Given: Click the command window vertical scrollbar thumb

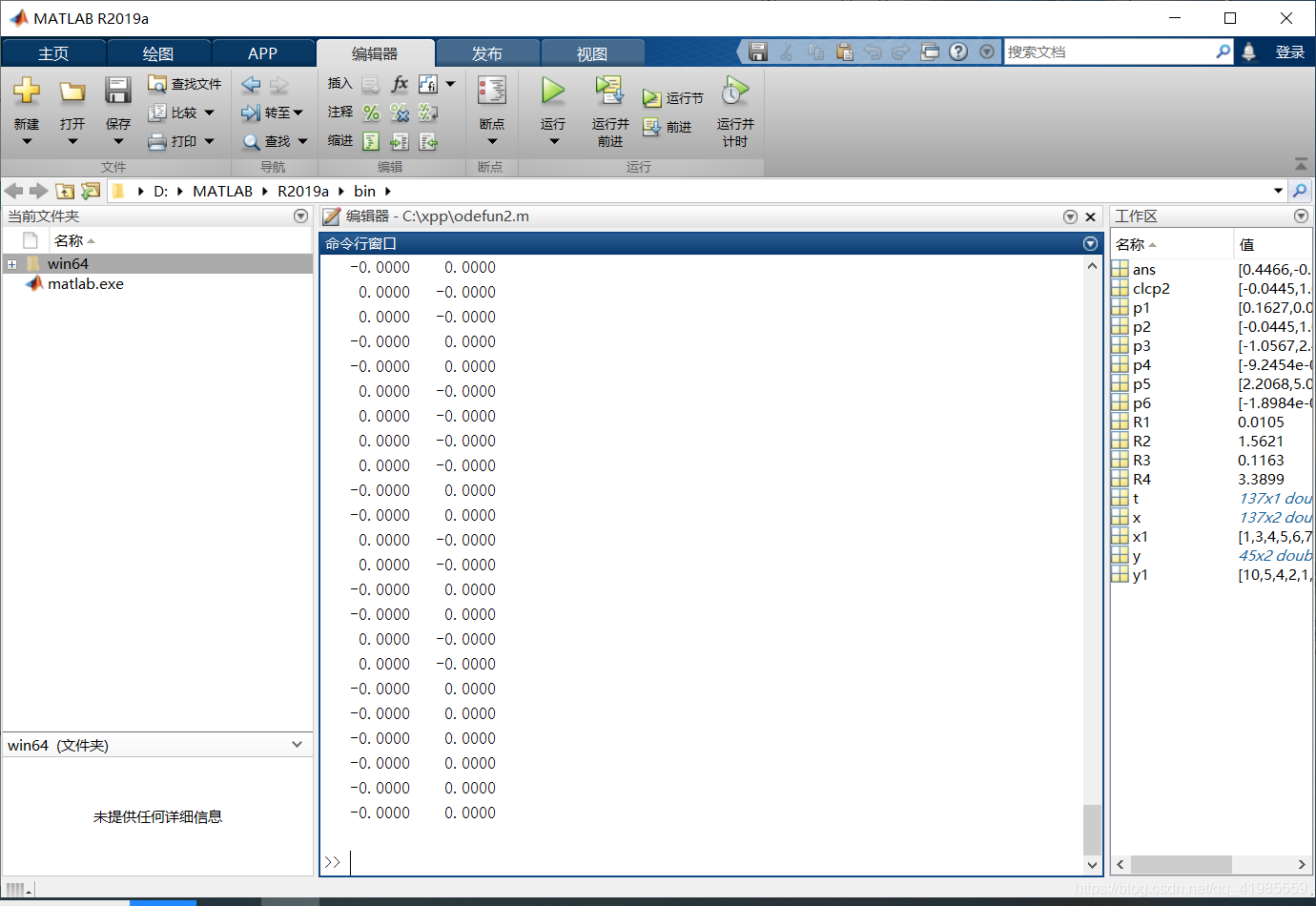Looking at the screenshot, I should (1092, 829).
